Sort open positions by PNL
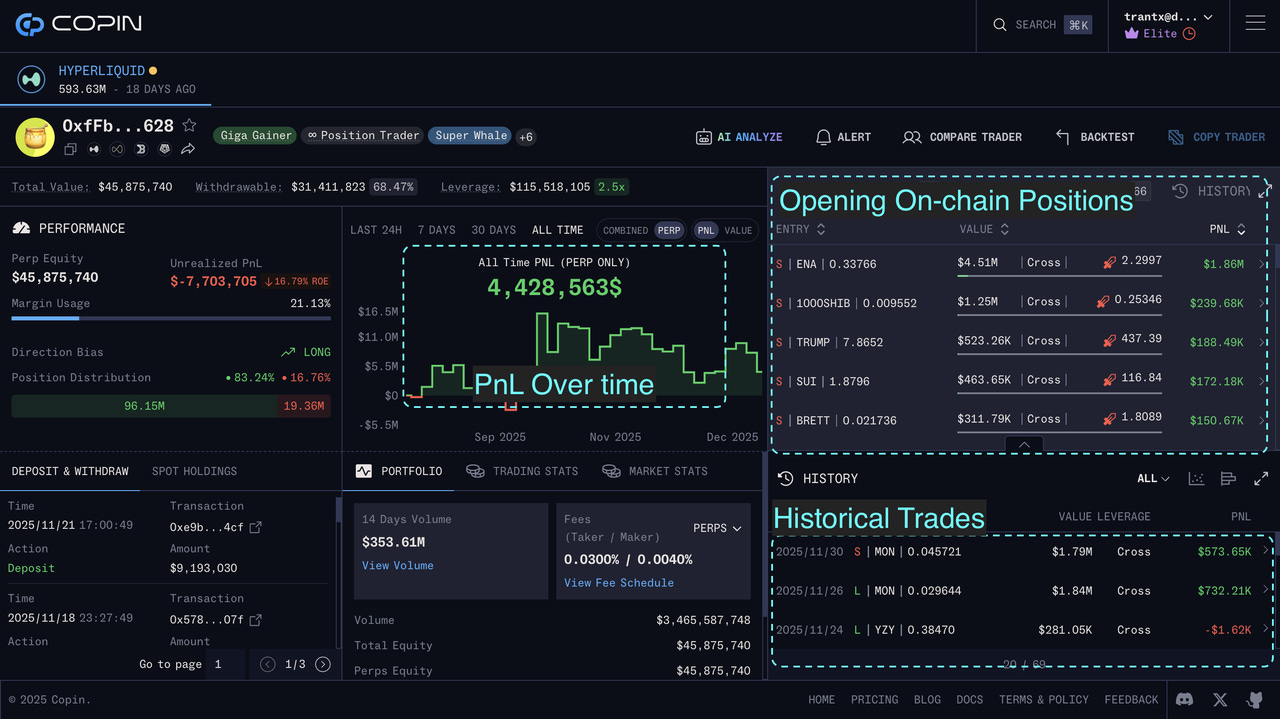 click(1227, 229)
